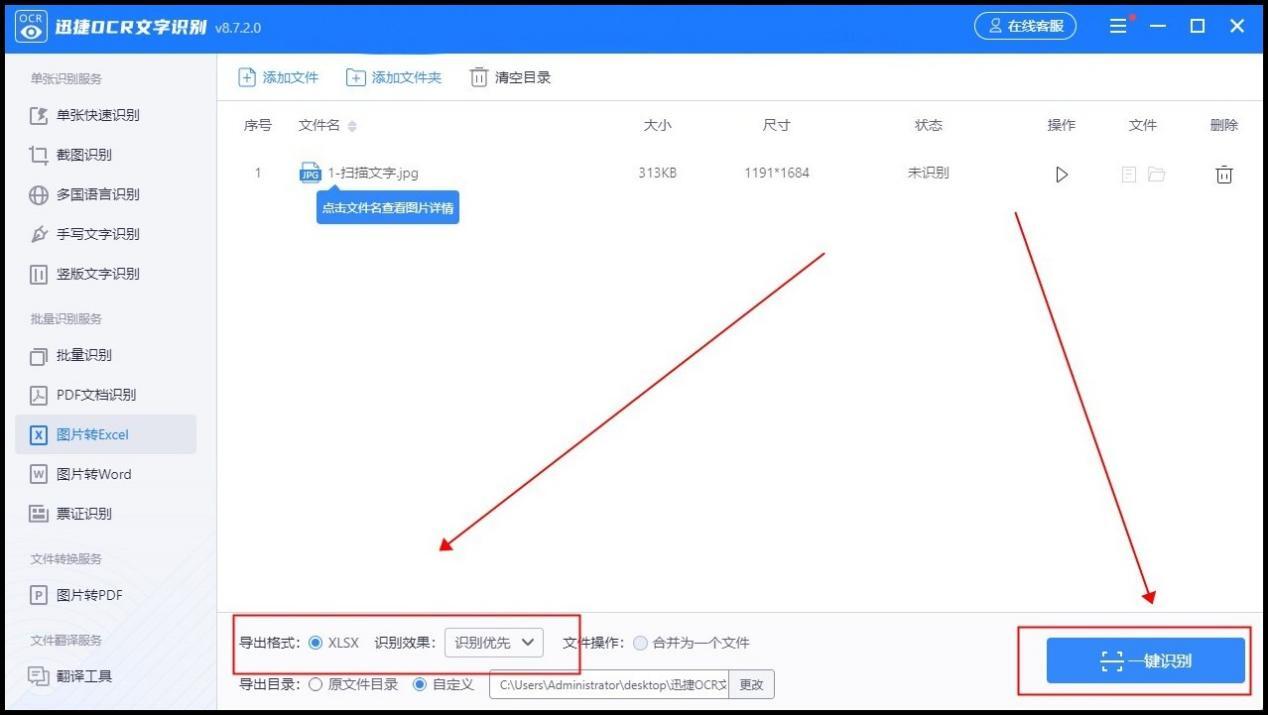This screenshot has height=715, width=1268.
Task: Select 原文件目录 export directory radio
Action: click(x=316, y=685)
